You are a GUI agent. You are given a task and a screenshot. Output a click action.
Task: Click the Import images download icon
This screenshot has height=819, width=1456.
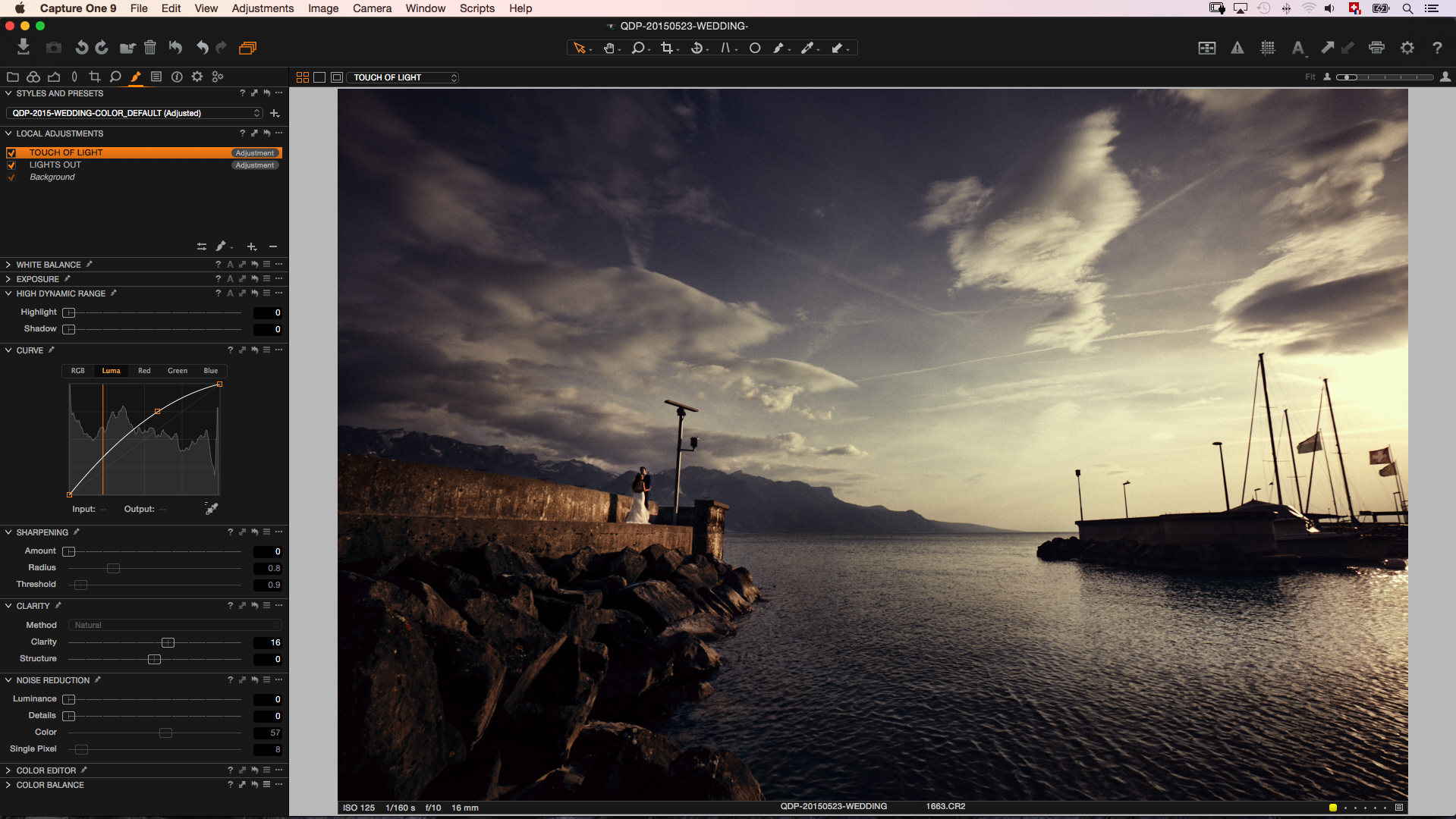(x=24, y=47)
